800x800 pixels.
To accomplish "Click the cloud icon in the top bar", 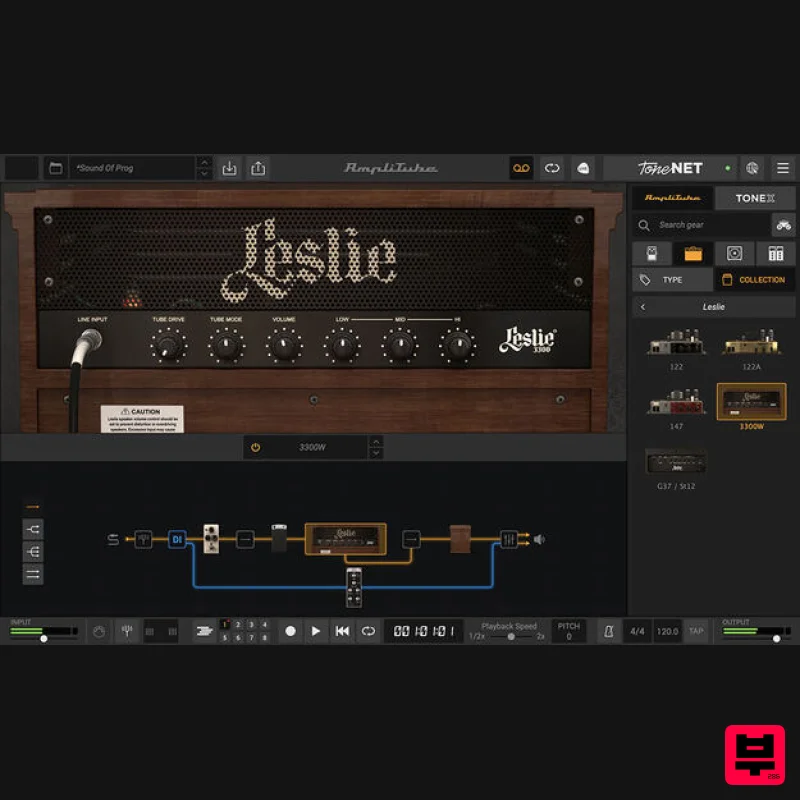I will tap(584, 169).
